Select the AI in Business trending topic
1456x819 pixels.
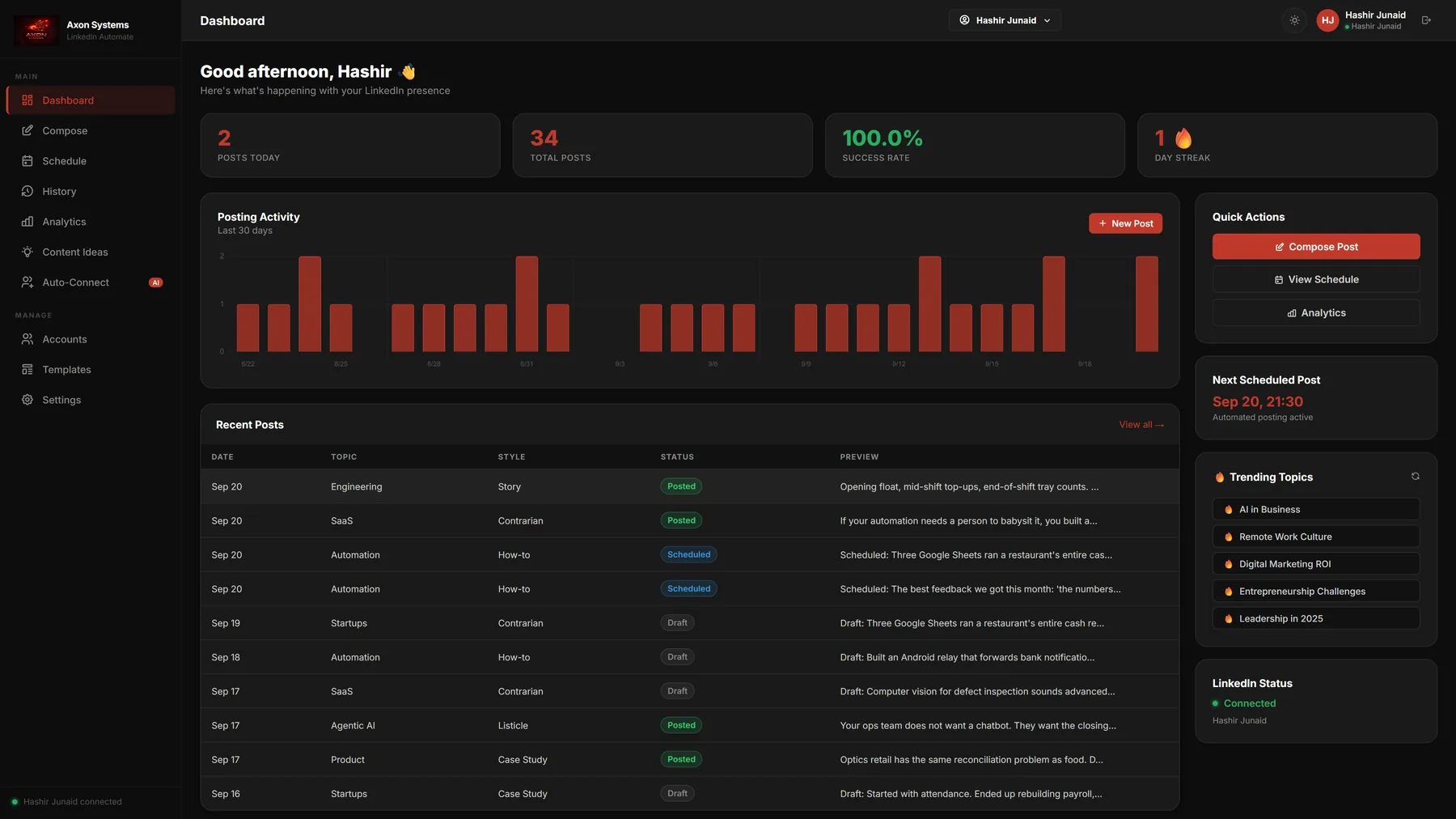click(1316, 509)
